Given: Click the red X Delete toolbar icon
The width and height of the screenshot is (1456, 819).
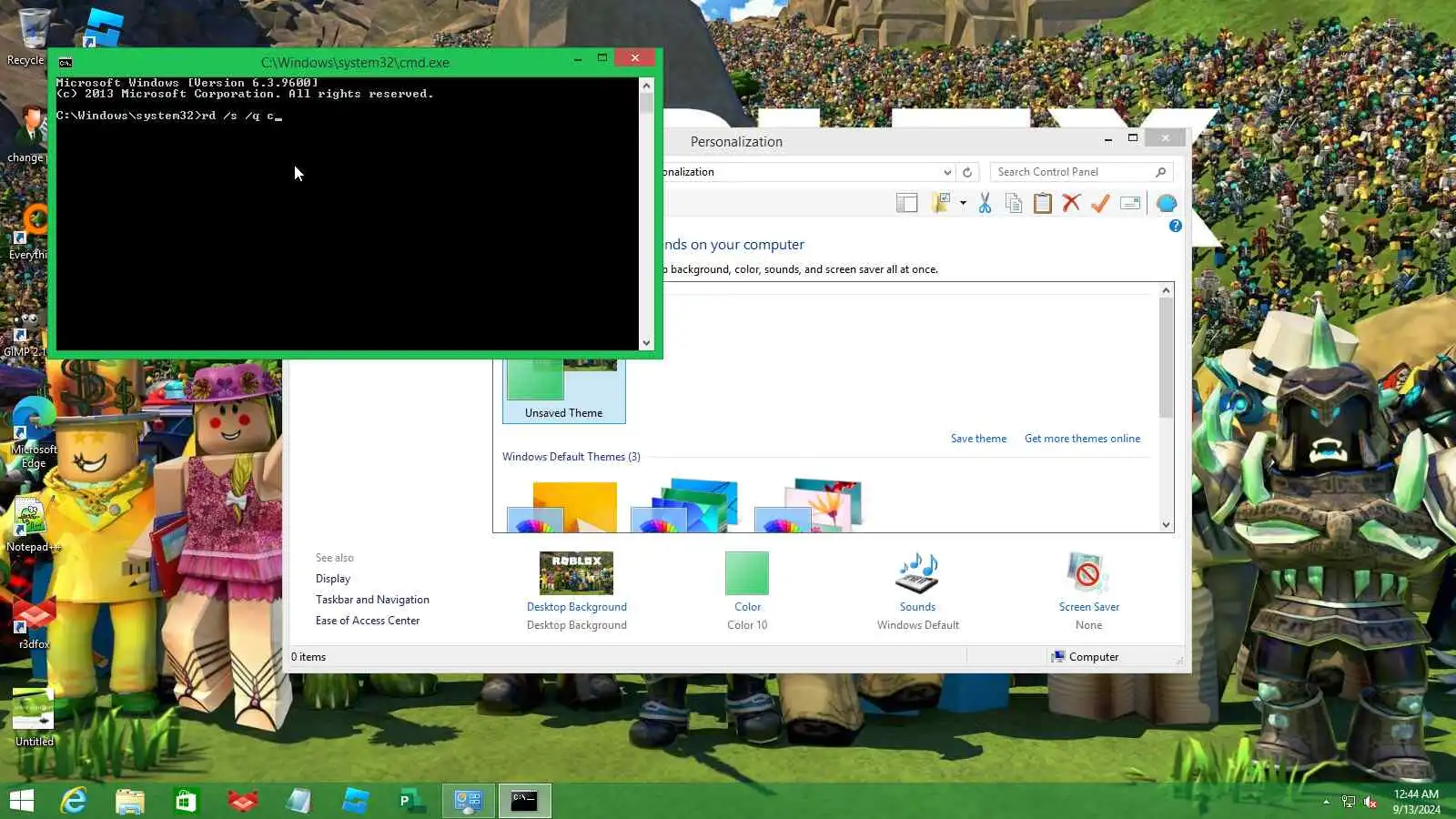Looking at the screenshot, I should tap(1071, 203).
